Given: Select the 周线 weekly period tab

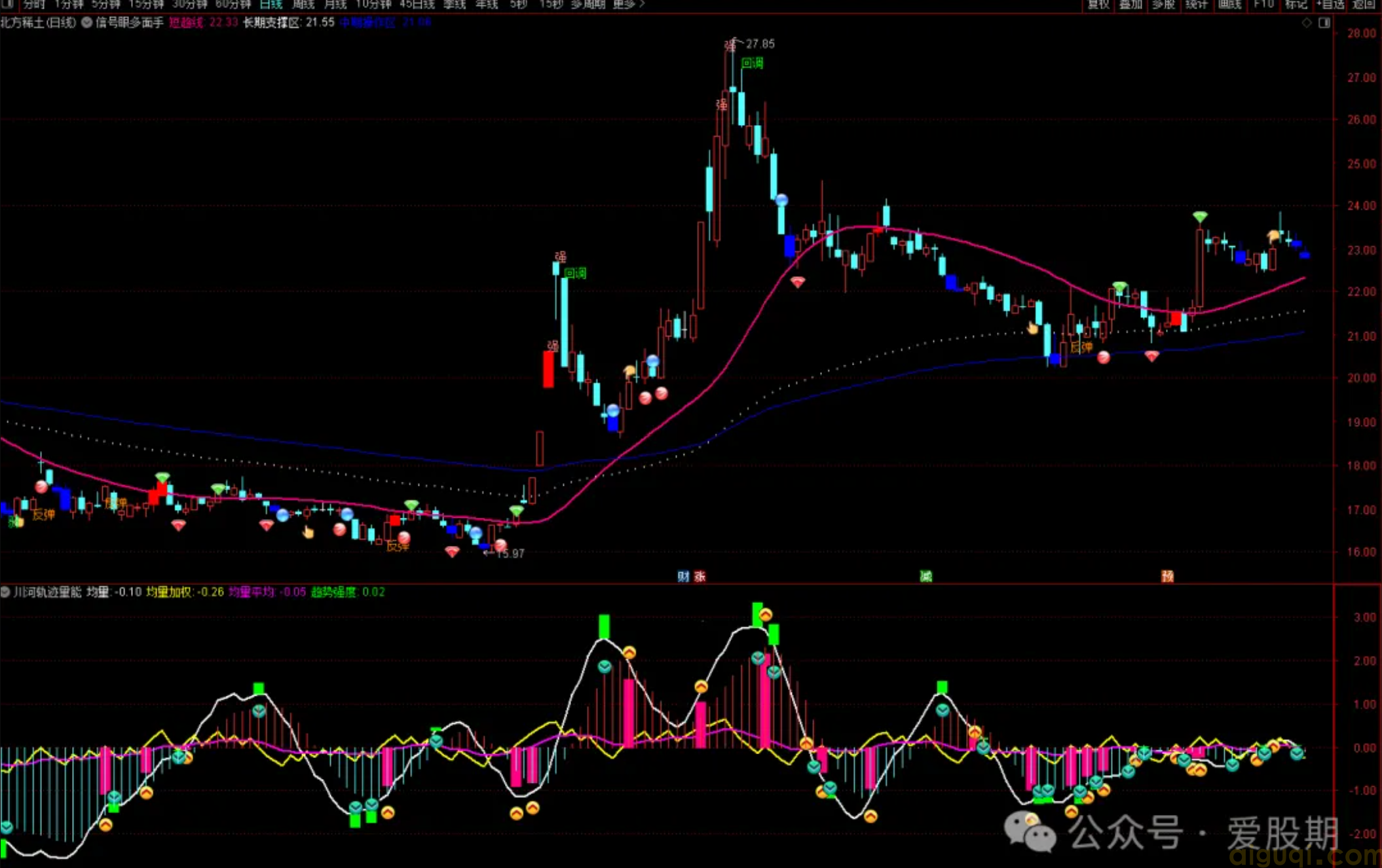Looking at the screenshot, I should point(303,4).
